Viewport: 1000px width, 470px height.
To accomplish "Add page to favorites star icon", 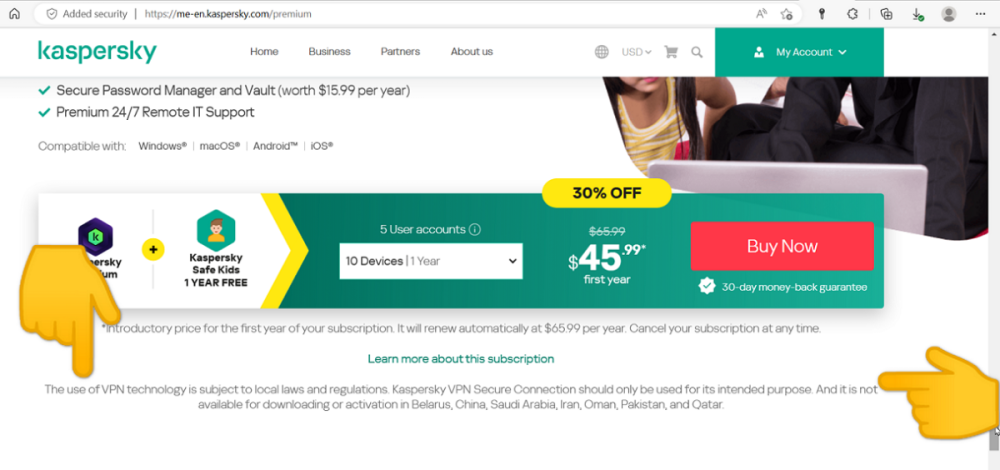I will (x=787, y=13).
